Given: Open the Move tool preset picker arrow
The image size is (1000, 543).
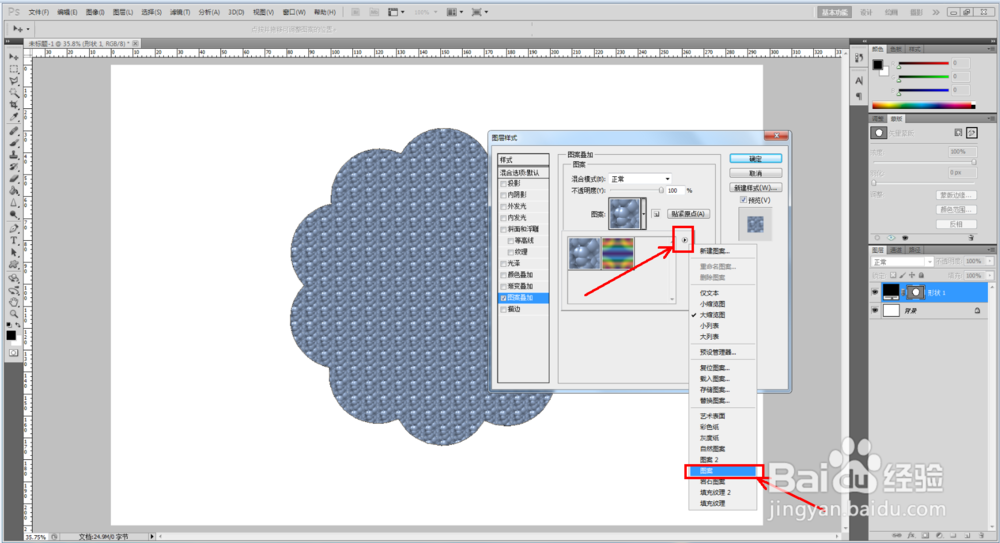Looking at the screenshot, I should [x=27, y=29].
